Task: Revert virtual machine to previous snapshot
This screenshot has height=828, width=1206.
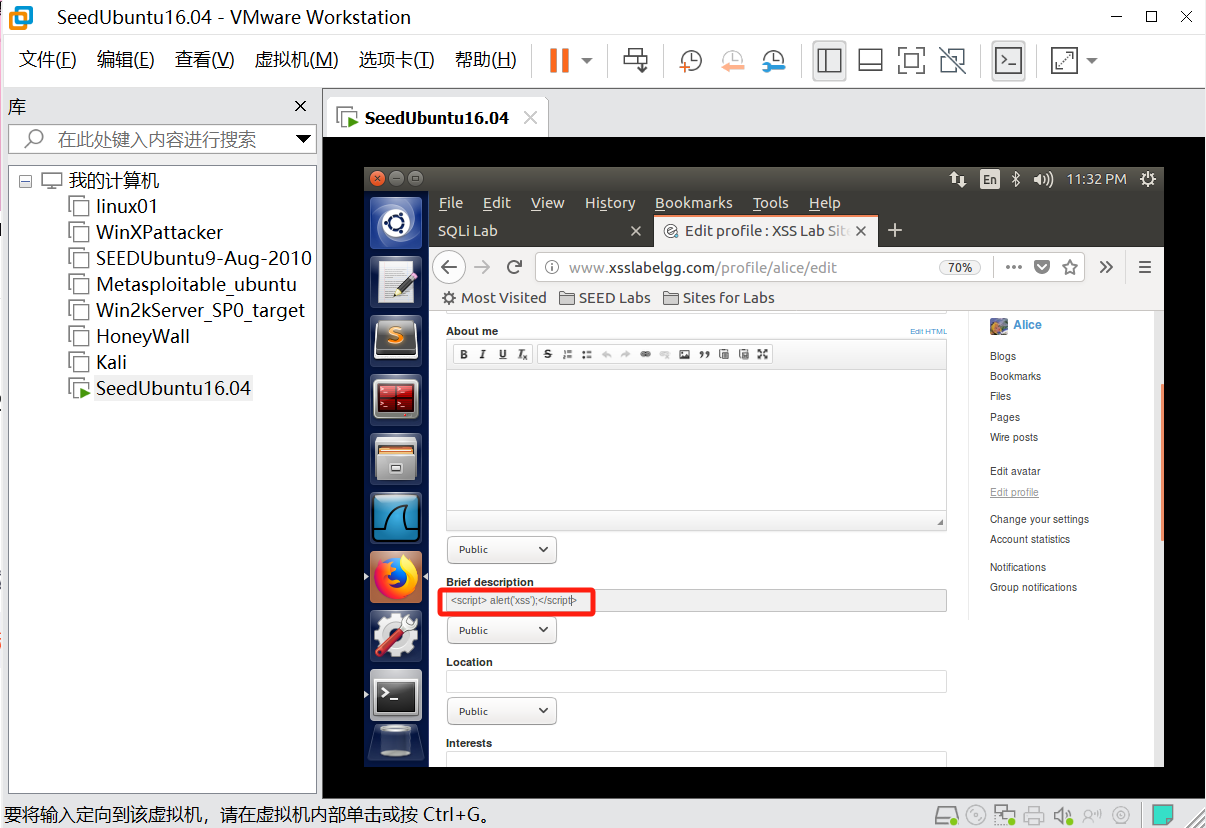Action: (x=732, y=61)
